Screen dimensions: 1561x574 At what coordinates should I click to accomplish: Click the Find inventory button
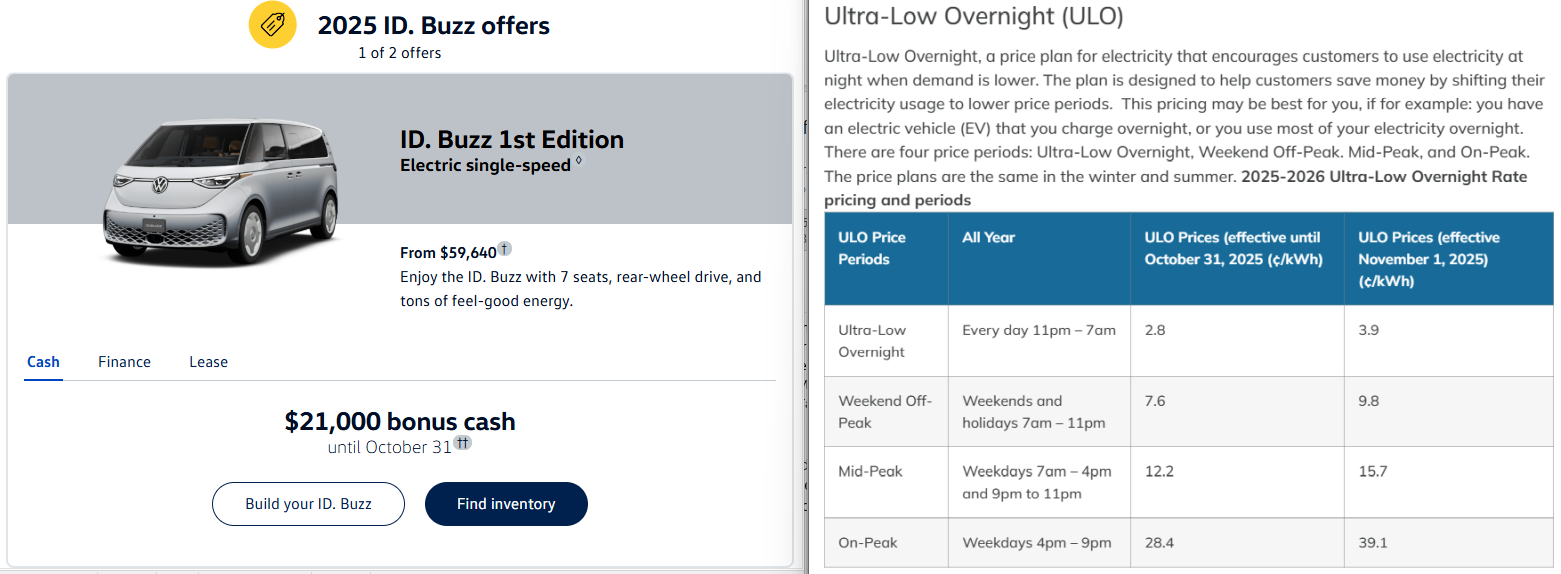pyautogui.click(x=506, y=504)
